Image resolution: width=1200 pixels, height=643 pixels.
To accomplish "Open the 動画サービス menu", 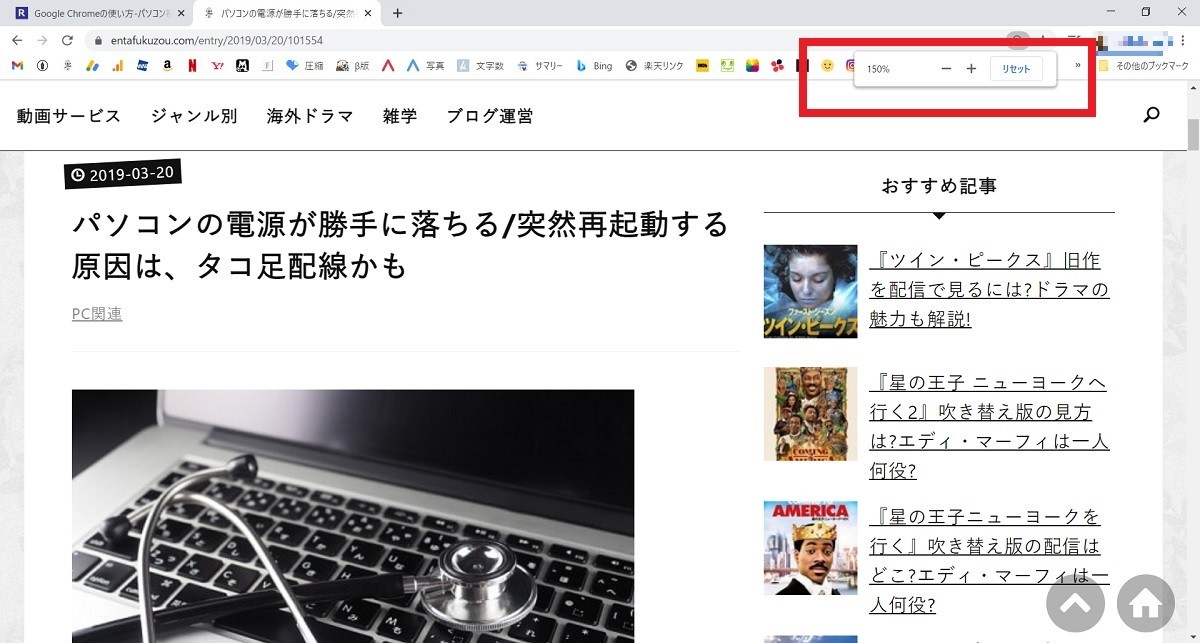I will point(69,116).
